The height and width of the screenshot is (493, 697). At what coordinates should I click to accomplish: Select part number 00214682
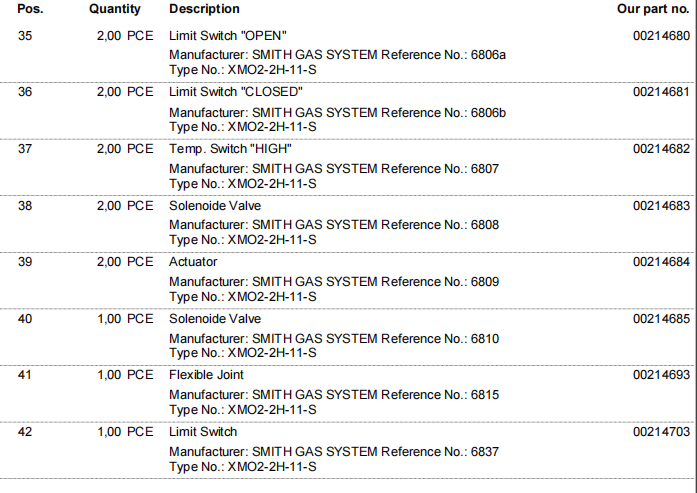(661, 149)
